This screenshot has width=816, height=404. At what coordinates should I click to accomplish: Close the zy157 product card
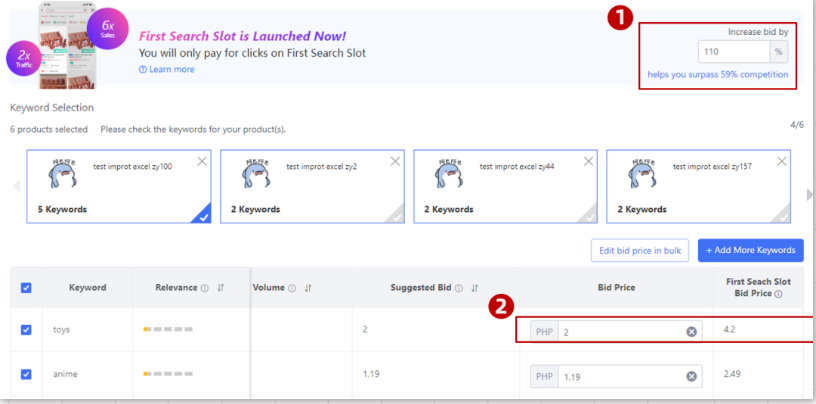tap(782, 161)
